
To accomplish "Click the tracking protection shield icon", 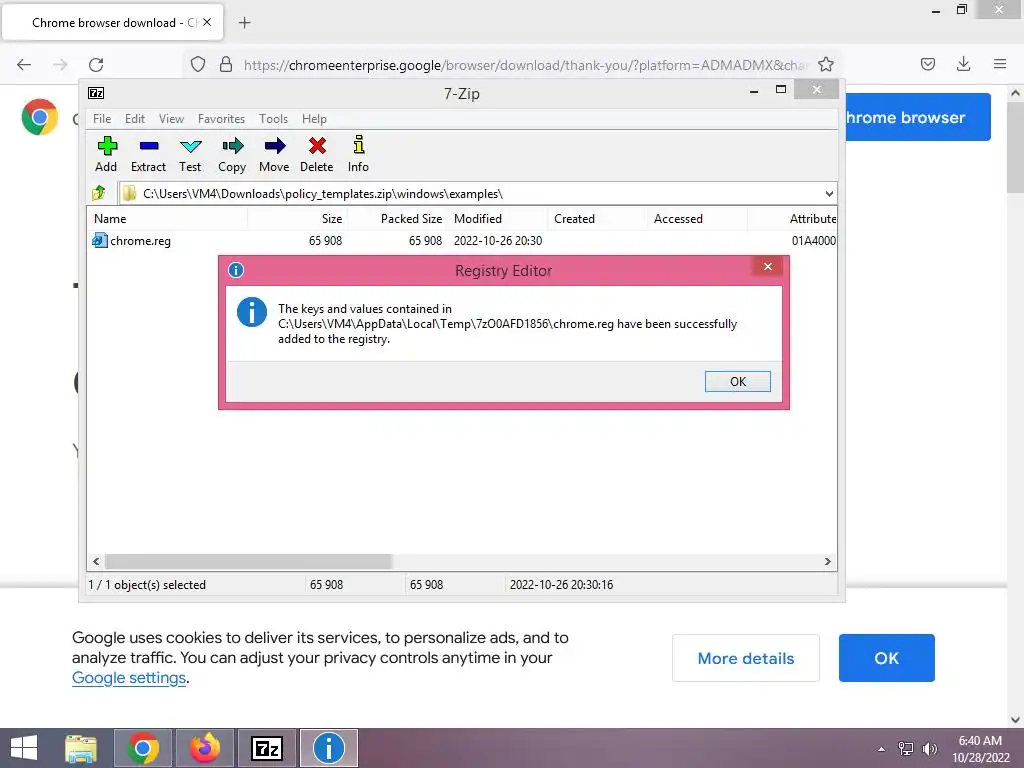I will tap(198, 64).
